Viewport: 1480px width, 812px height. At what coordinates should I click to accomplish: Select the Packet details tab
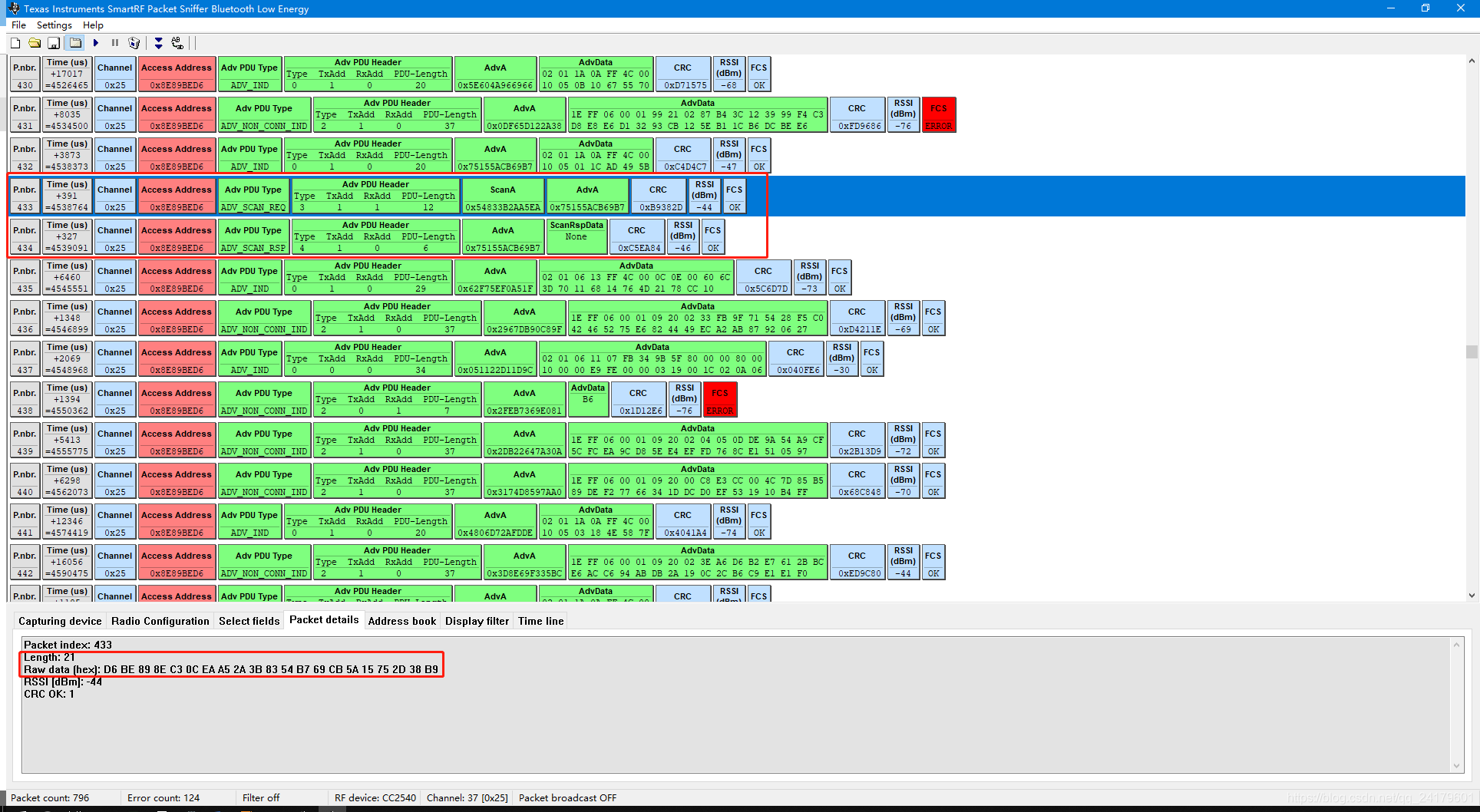[324, 619]
